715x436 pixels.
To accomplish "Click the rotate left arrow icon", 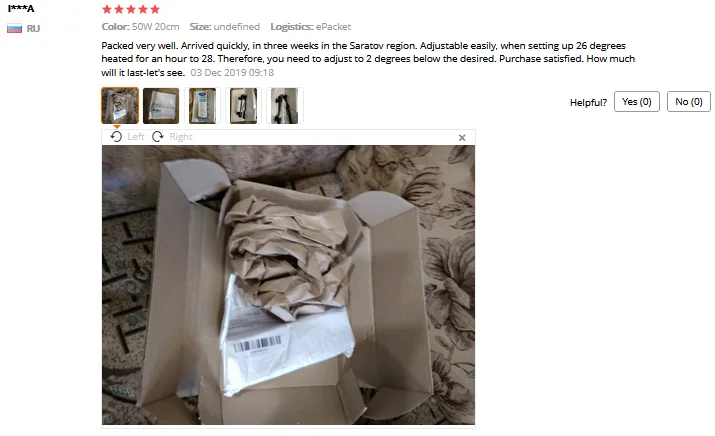I will (116, 136).
